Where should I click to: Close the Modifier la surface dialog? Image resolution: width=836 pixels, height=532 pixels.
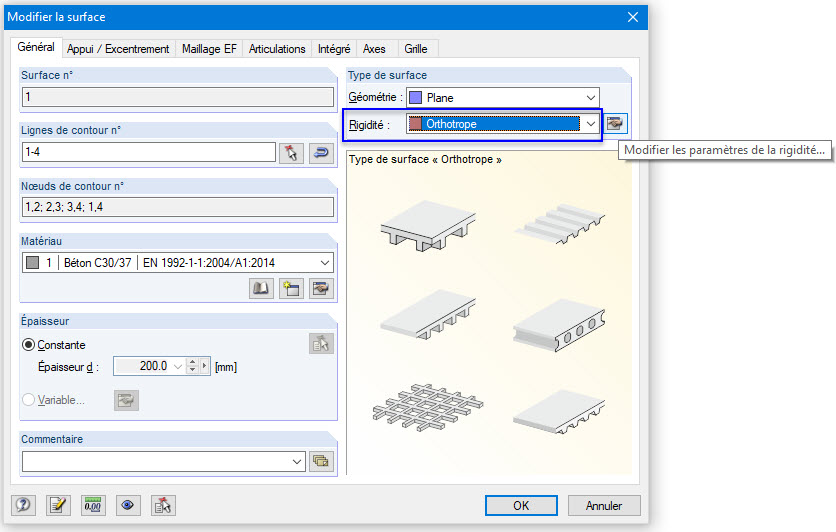[633, 17]
